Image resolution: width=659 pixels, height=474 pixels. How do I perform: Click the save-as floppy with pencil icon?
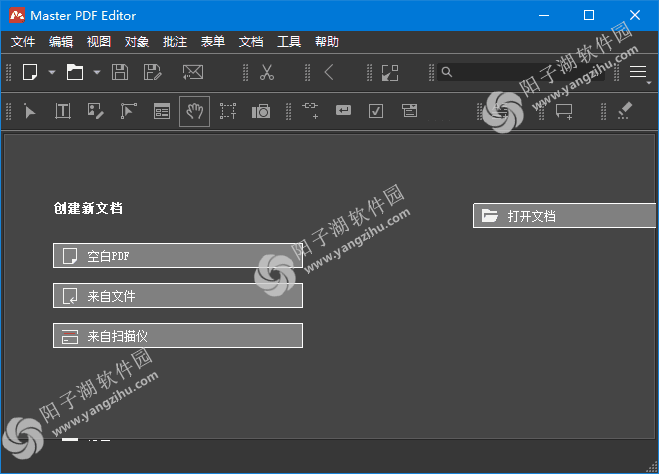pos(152,72)
